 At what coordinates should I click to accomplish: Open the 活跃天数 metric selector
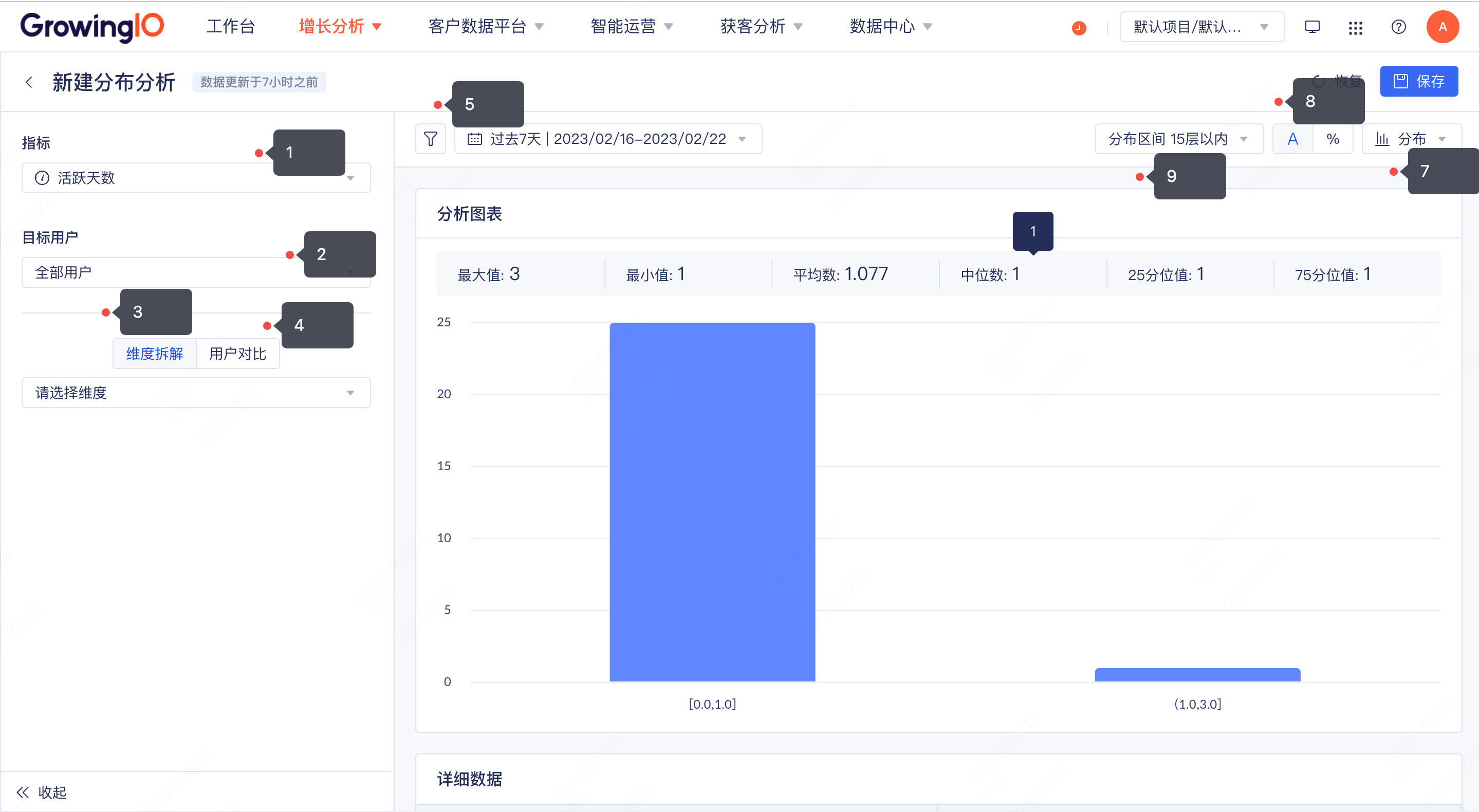tap(196, 177)
